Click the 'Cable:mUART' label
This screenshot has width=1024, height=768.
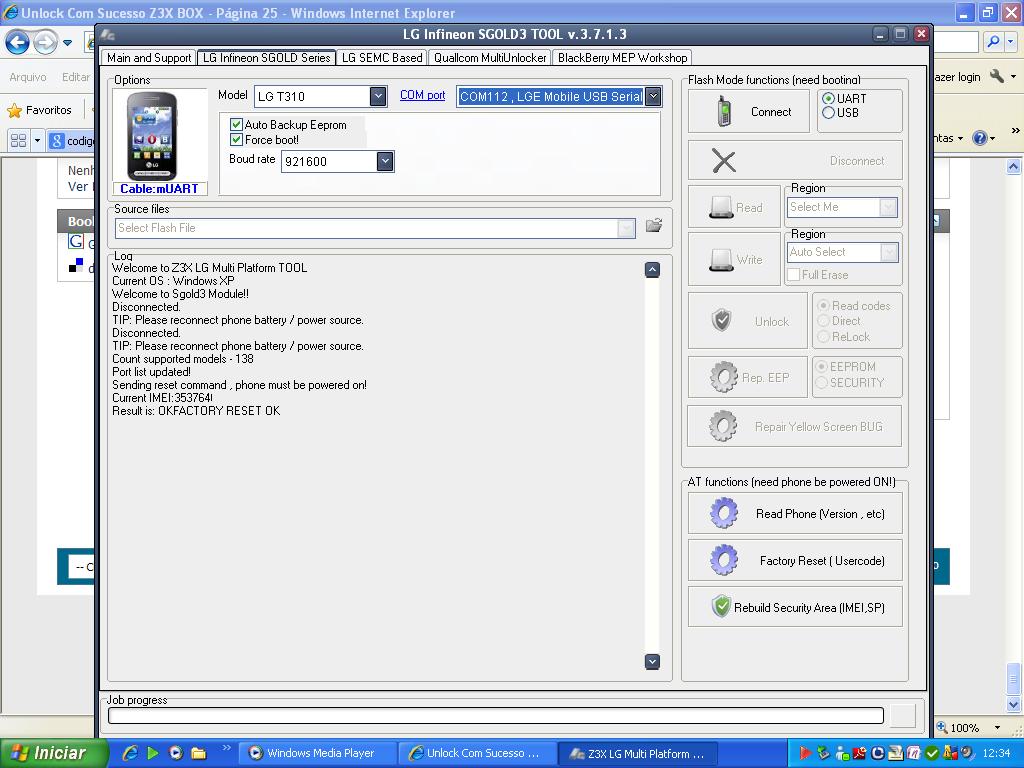[159, 189]
